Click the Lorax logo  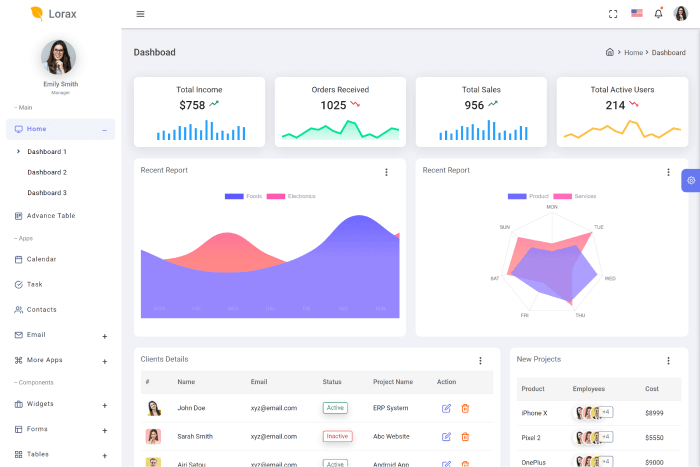pyautogui.click(x=53, y=14)
